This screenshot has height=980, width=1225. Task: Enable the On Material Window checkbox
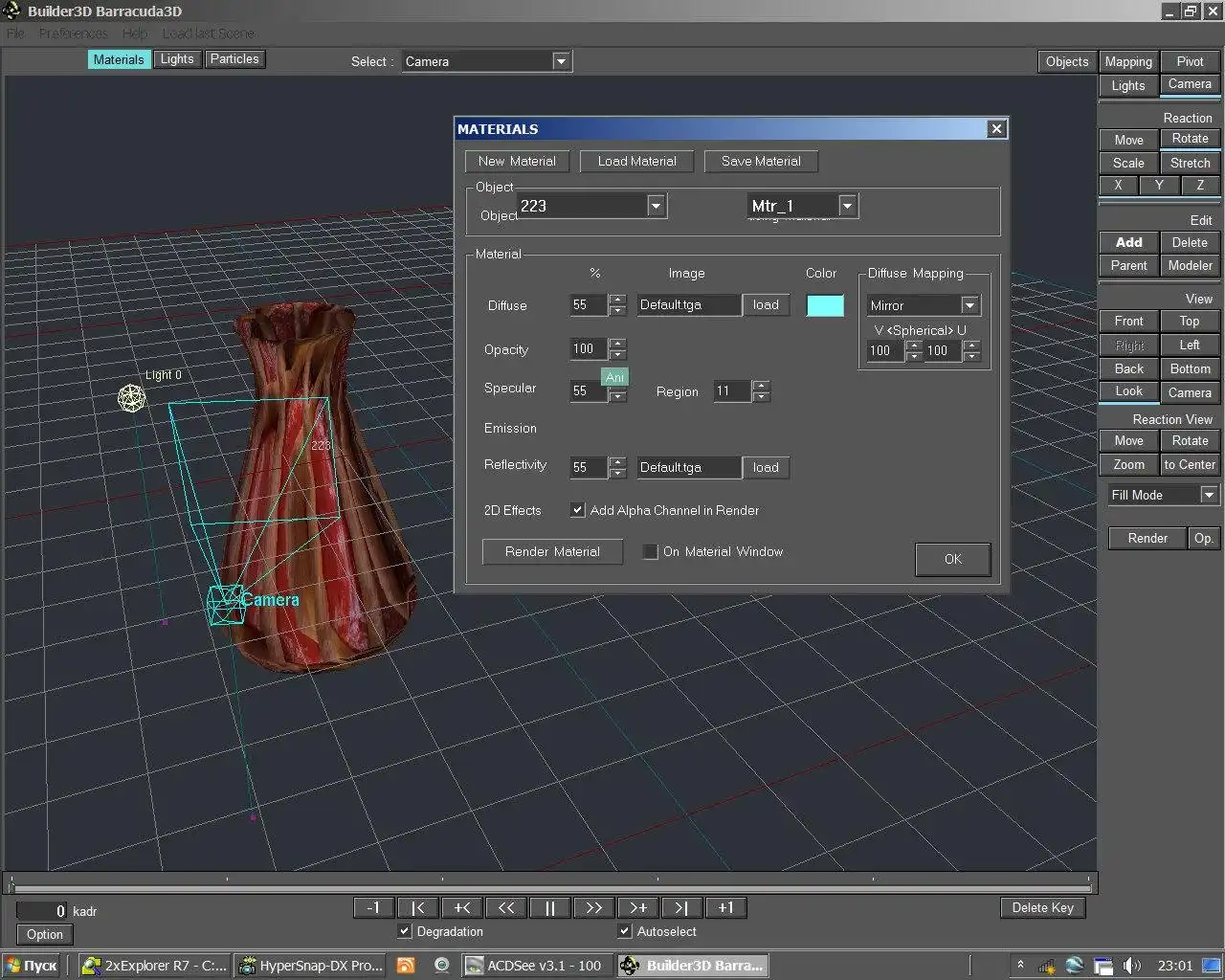651,551
